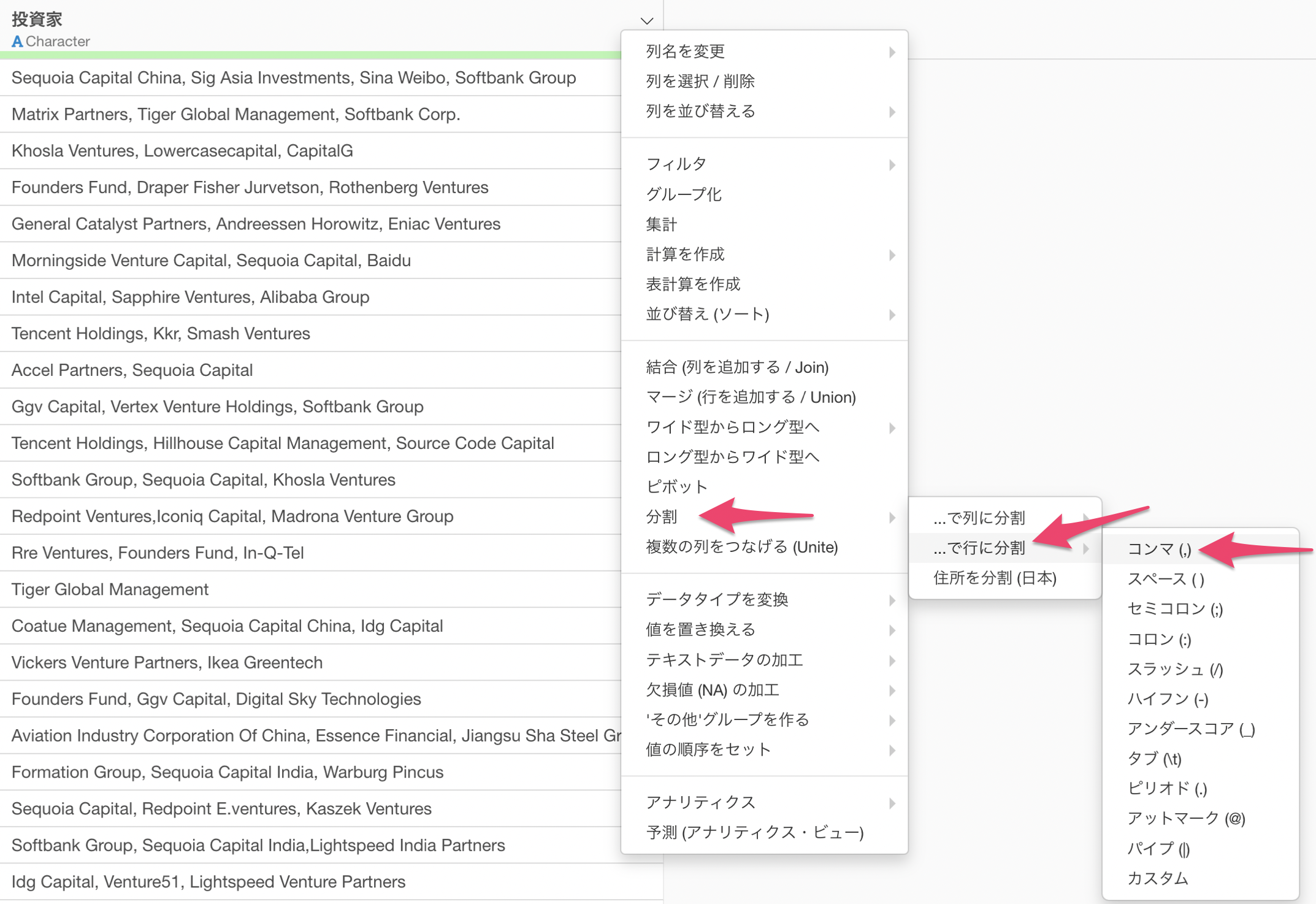Click row Vickers Venture Partners, Ikea Greentech

[310, 662]
